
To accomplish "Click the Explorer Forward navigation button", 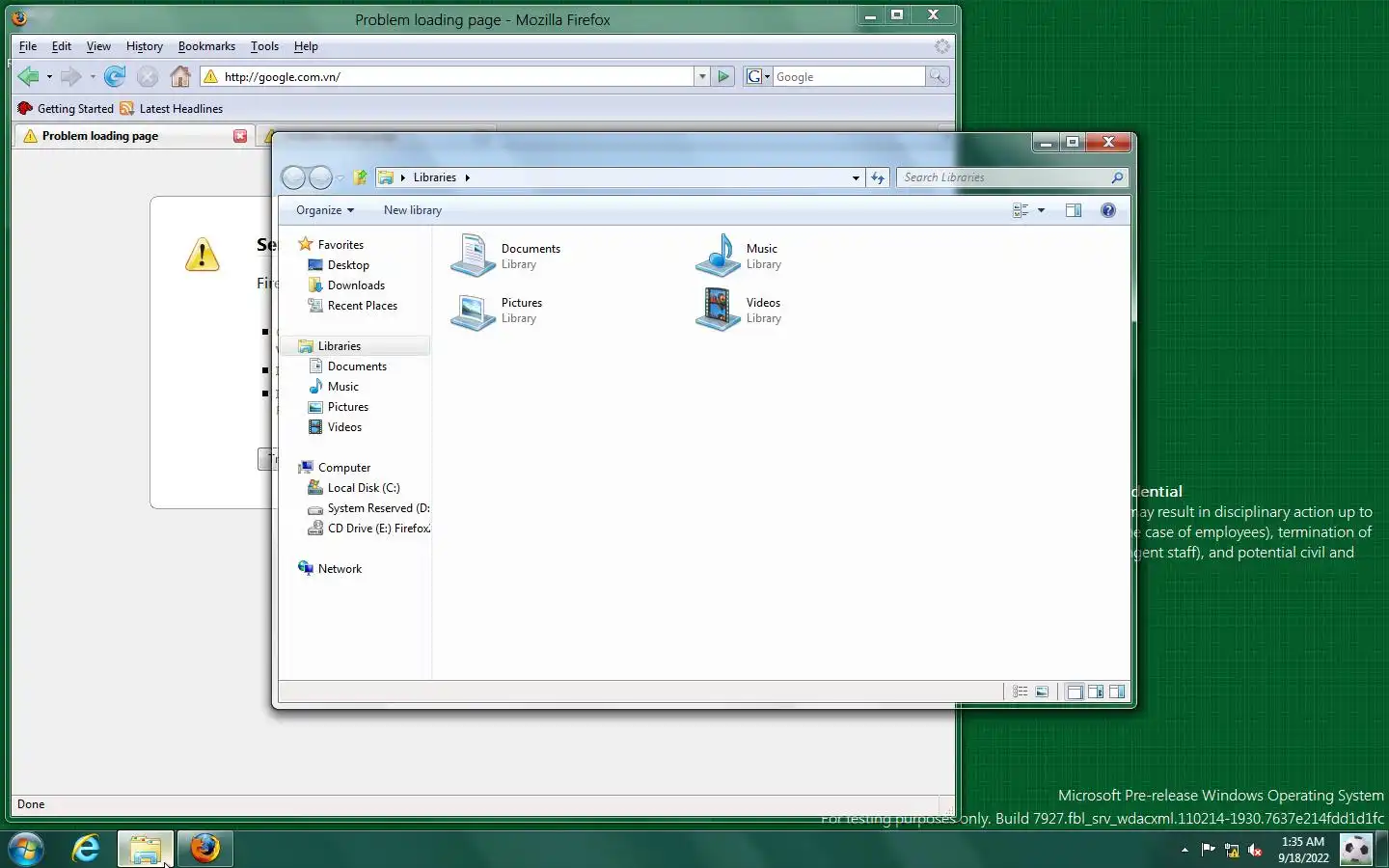I will pos(321,177).
